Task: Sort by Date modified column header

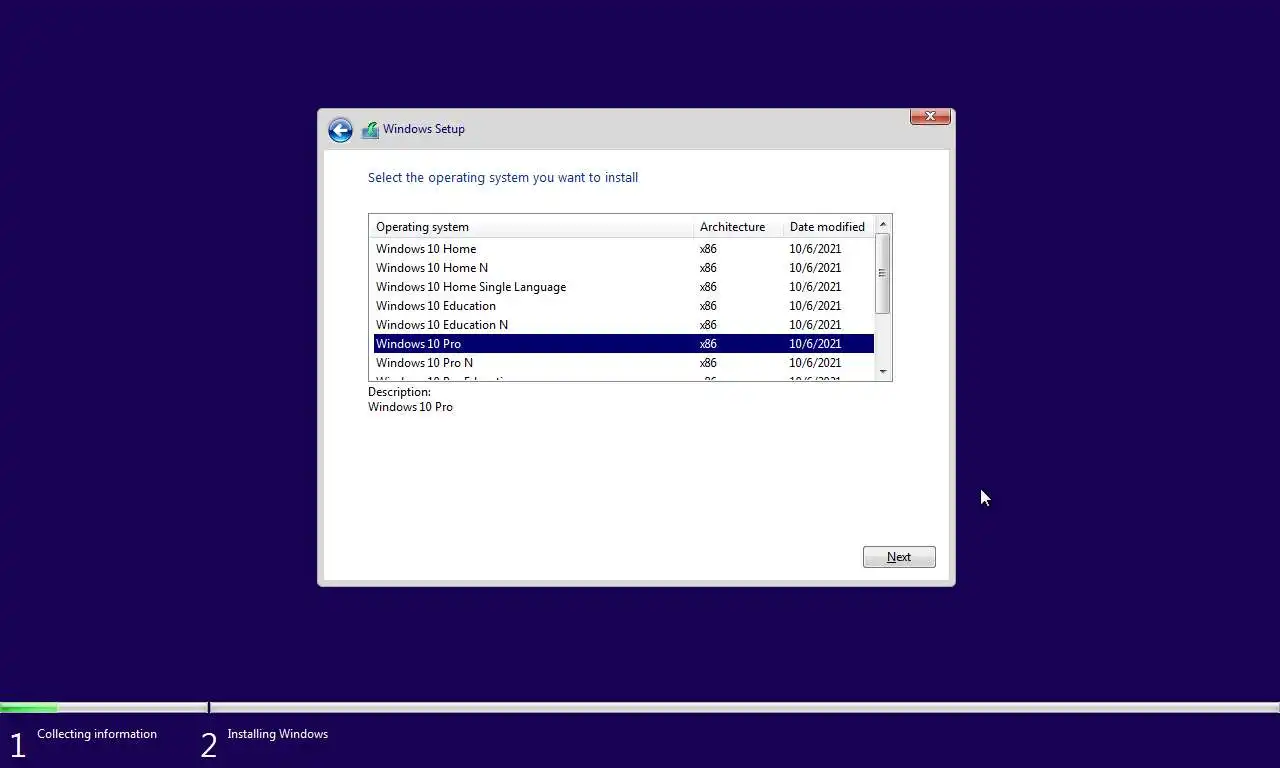Action: pyautogui.click(x=829, y=227)
